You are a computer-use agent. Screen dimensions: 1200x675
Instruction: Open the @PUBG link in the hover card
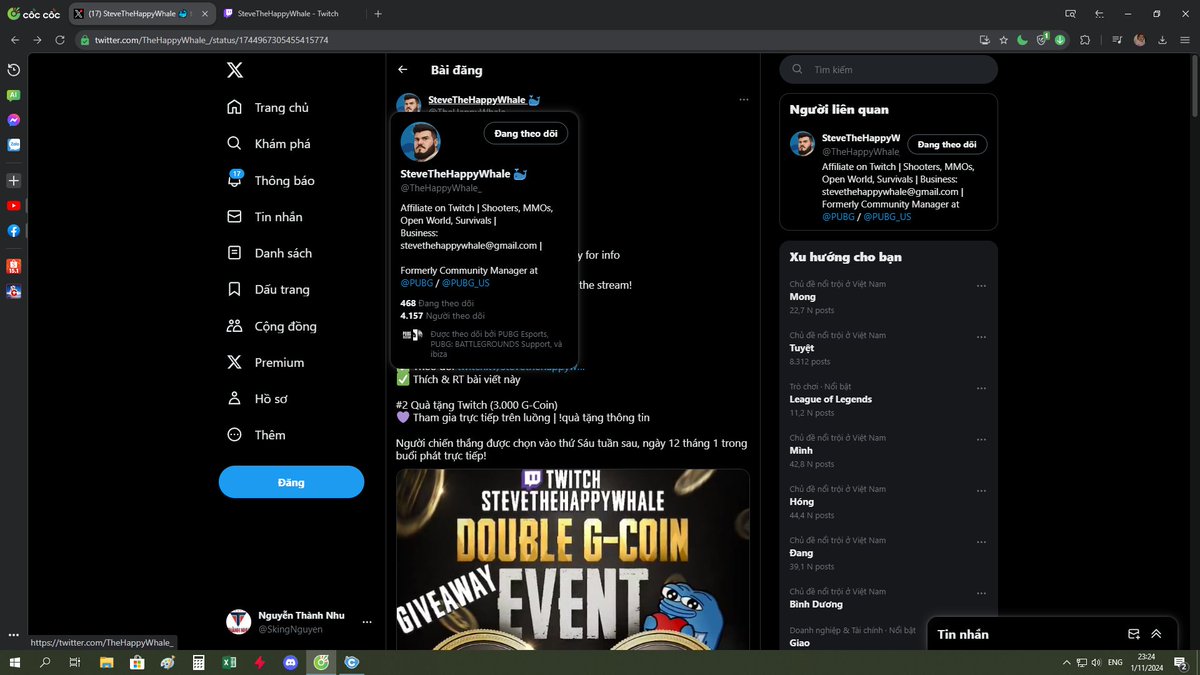[x=417, y=283]
